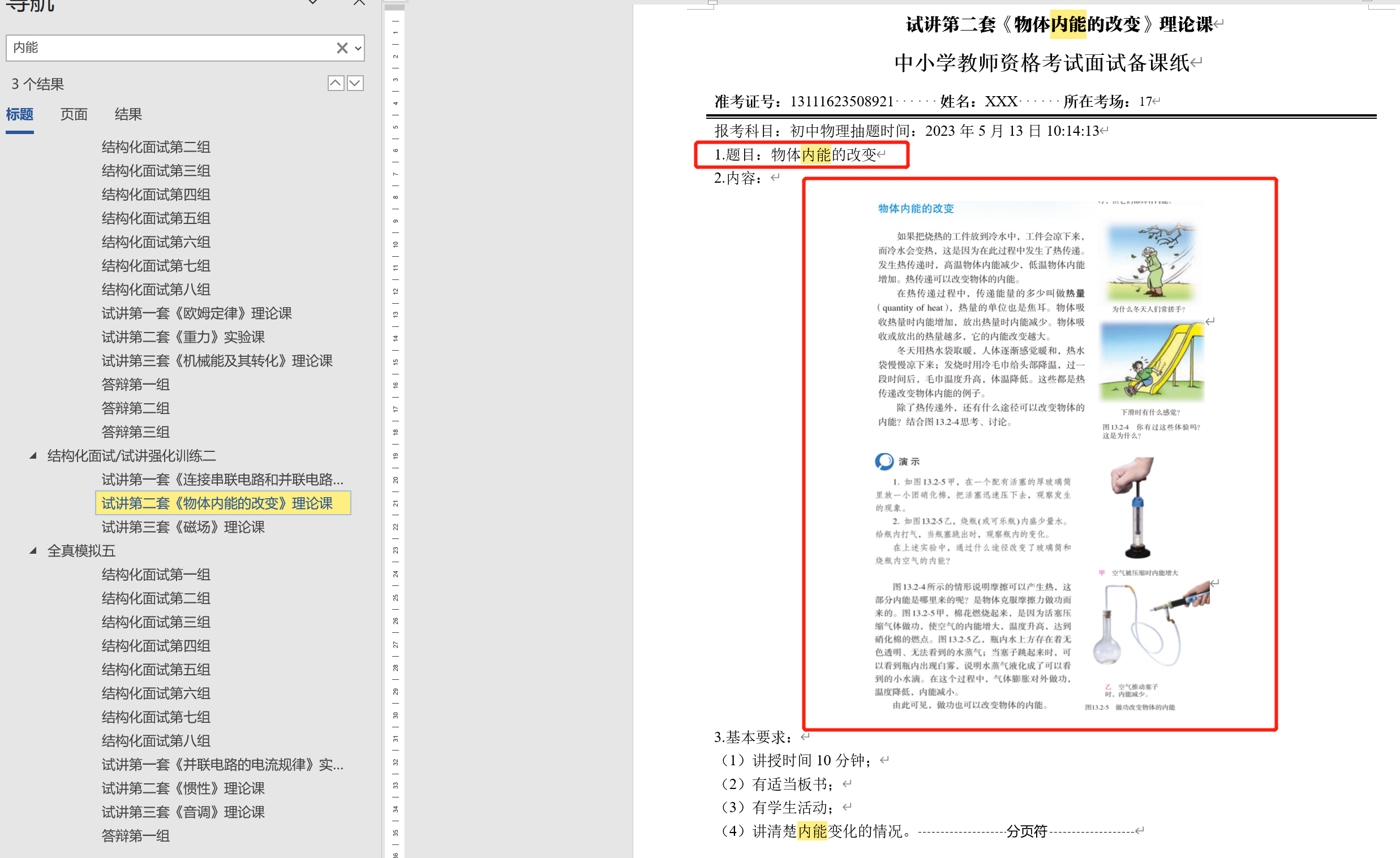This screenshot has width=1400, height=858.
Task: Collapse 结构化面试/试讲强化训练二 heading
Action: click(33, 455)
